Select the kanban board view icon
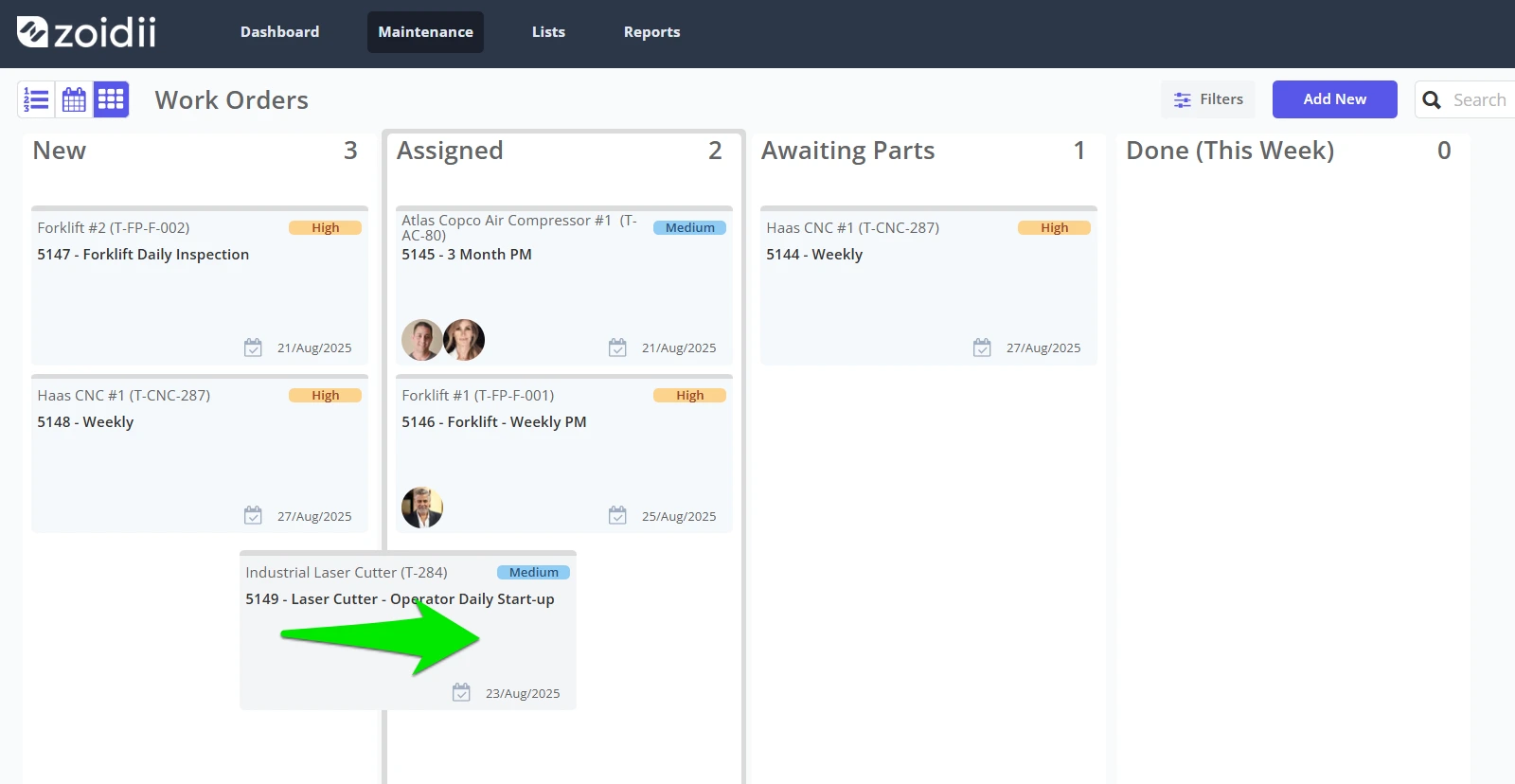Screen dimensions: 1515x784 click(111, 99)
